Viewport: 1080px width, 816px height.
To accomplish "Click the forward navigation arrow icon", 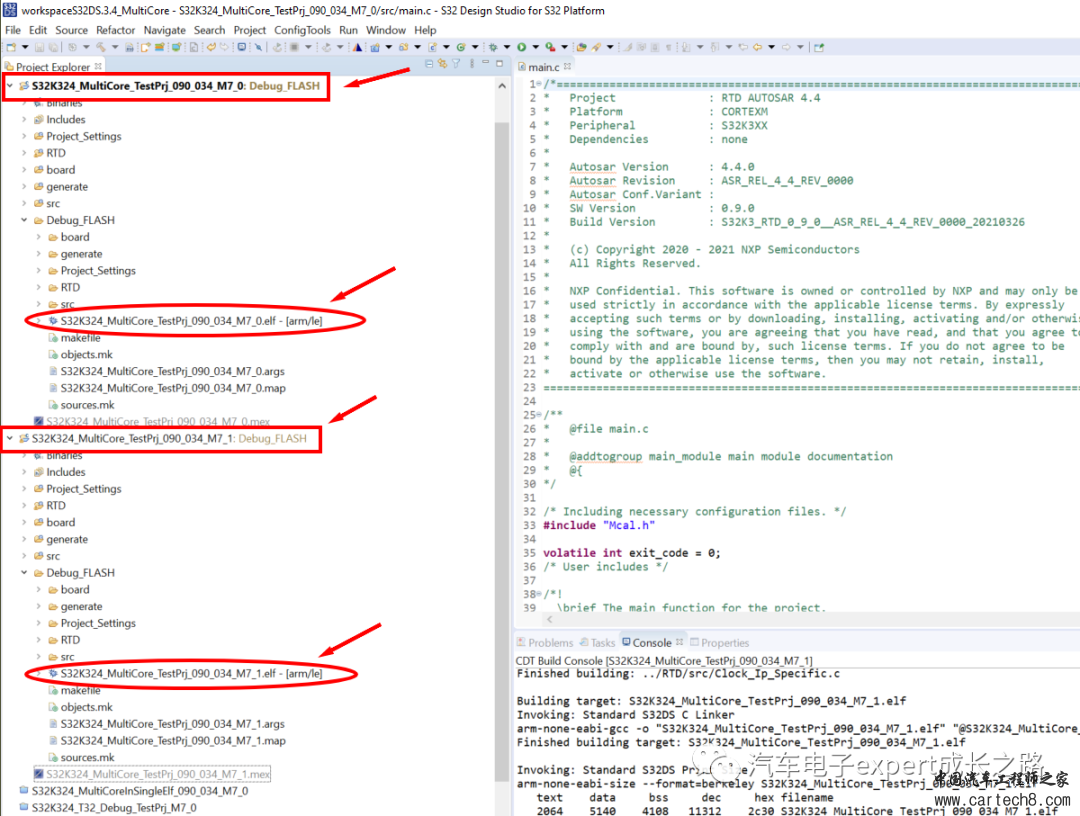I will 786,48.
